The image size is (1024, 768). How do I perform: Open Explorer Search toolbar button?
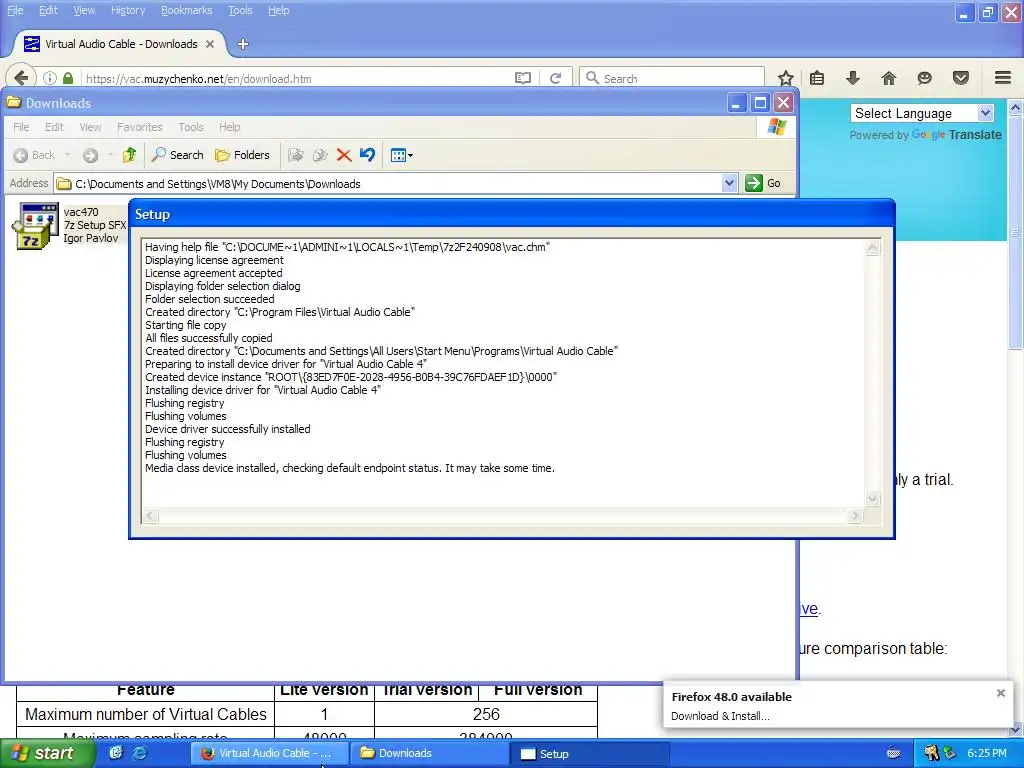tap(178, 155)
